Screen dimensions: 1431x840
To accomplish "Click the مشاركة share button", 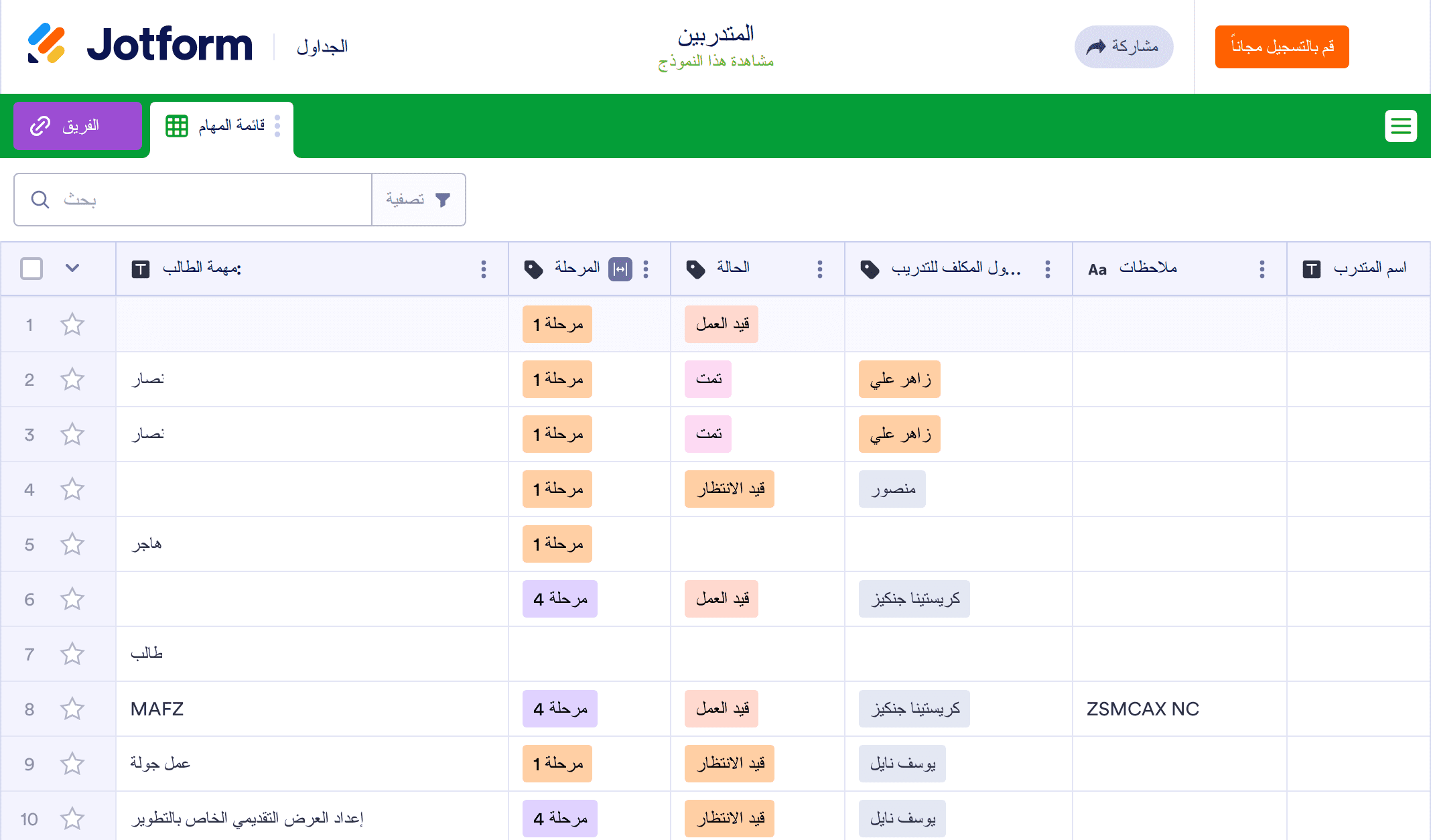I will (1123, 47).
